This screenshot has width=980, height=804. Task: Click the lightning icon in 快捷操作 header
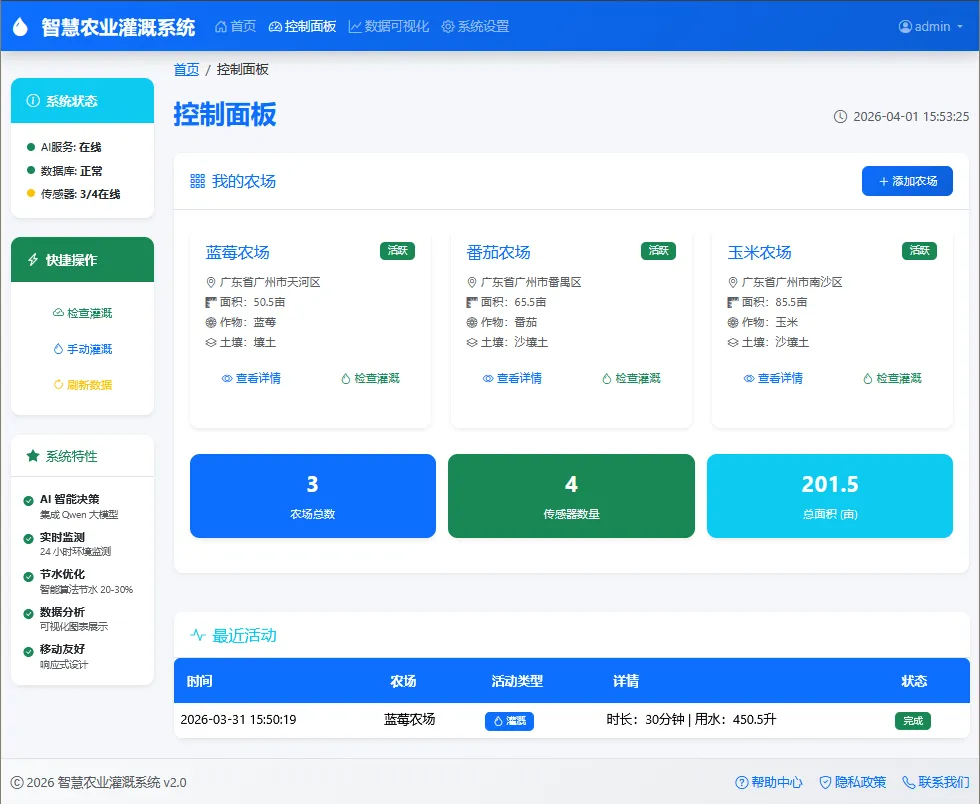[x=33, y=259]
